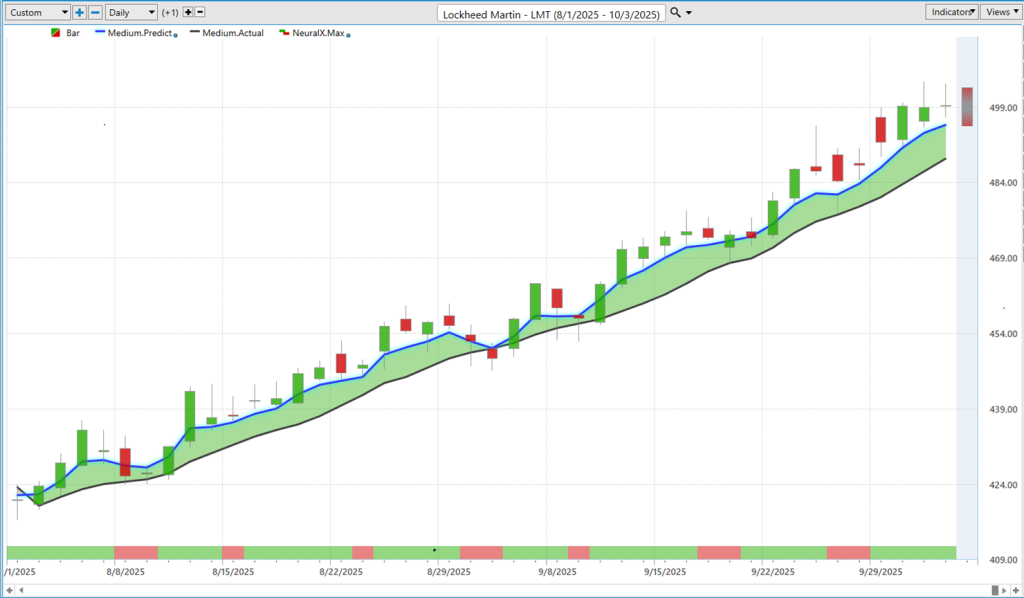Click the blue minus zoom-out button
Screen dimensions: 1024x598
point(95,12)
